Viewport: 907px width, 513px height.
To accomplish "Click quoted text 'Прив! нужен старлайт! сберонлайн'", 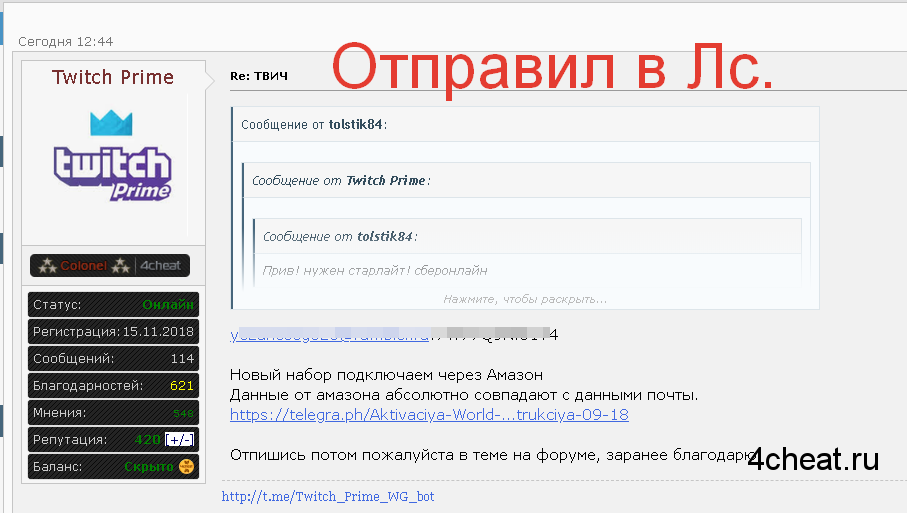I will tap(375, 271).
